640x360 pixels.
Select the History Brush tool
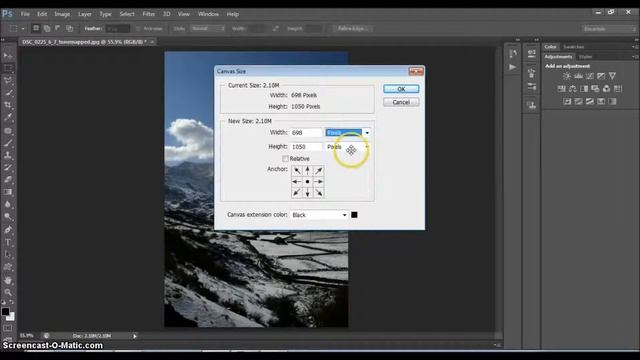[x=8, y=167]
